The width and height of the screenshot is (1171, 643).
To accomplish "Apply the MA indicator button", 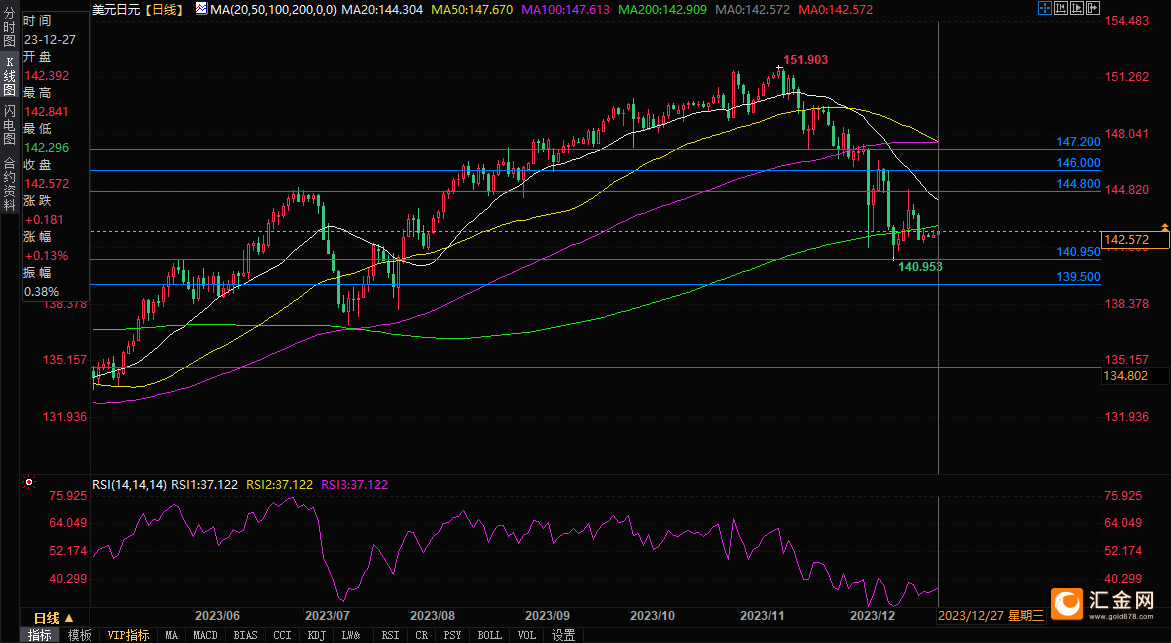I will pos(172,636).
